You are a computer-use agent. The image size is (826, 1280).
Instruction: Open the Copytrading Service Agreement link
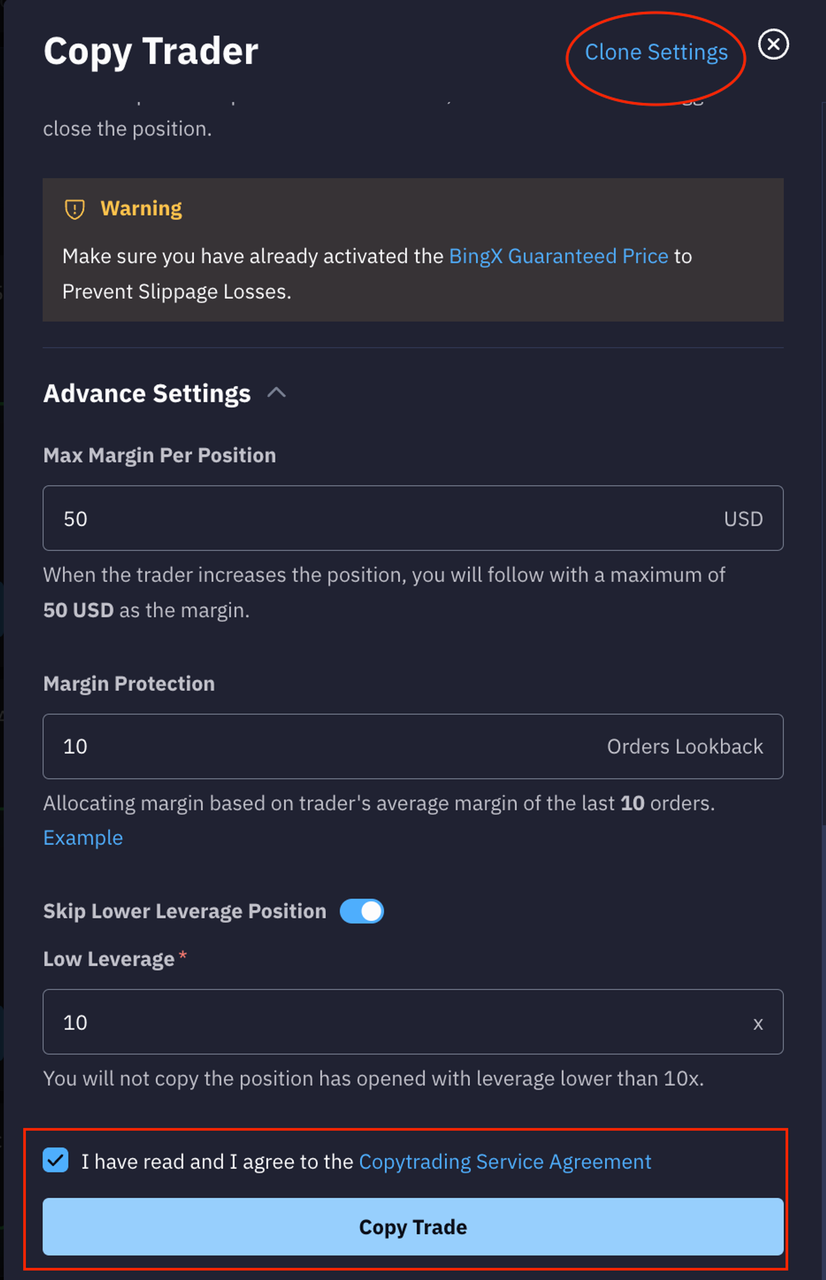tap(505, 1162)
